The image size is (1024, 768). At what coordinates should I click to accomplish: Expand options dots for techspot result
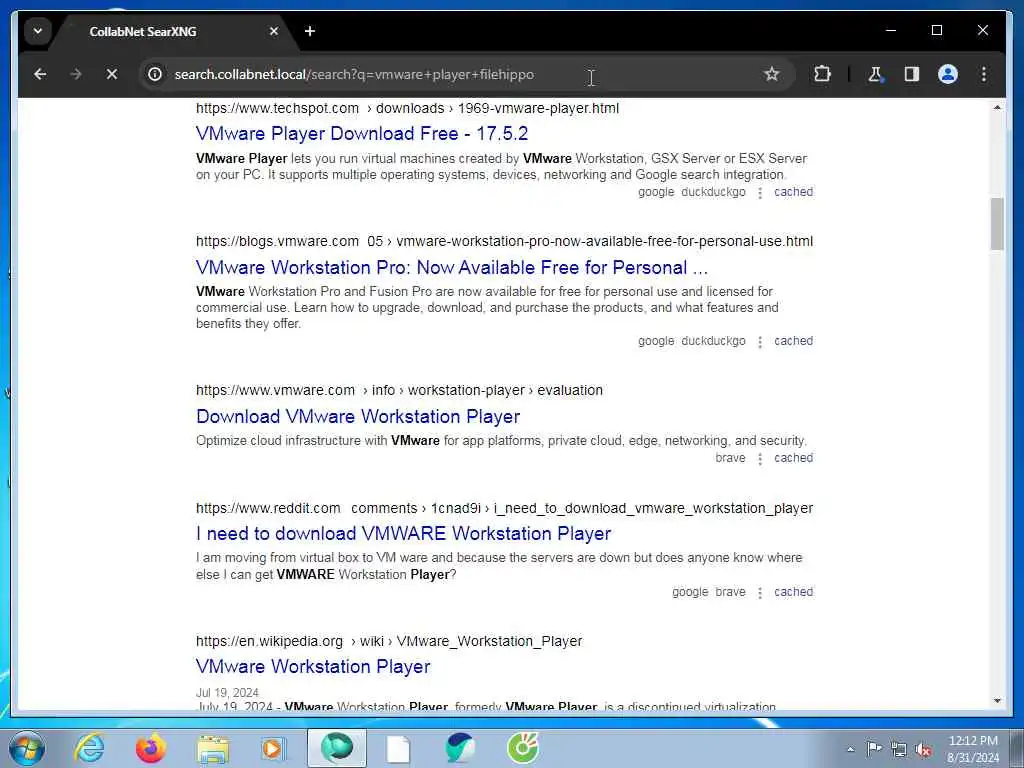click(x=760, y=193)
